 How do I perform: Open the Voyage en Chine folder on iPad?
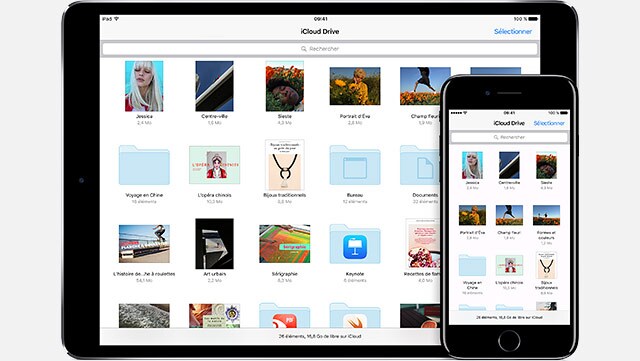pyautogui.click(x=144, y=165)
